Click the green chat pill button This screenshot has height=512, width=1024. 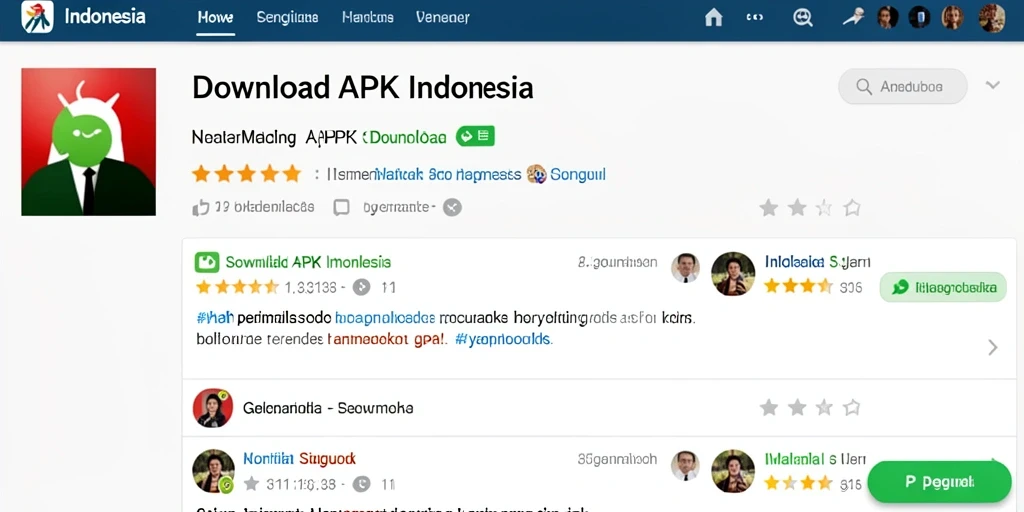pos(943,287)
